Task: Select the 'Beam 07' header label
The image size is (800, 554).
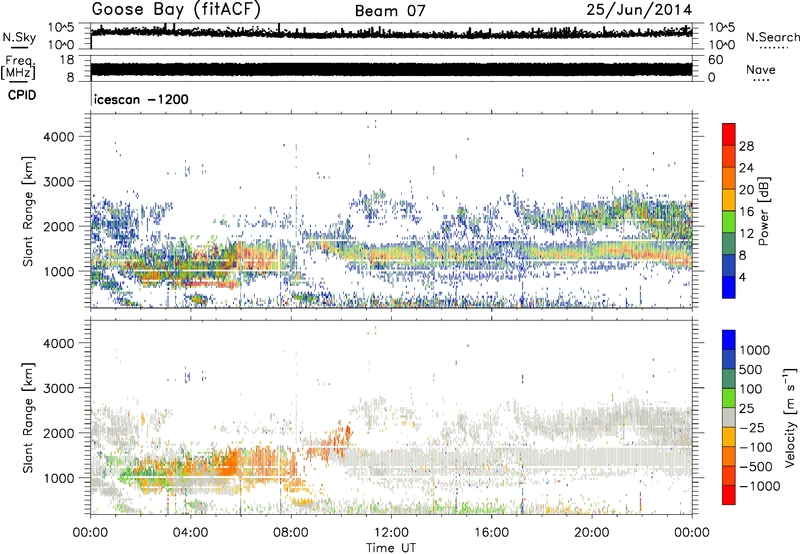Action: (x=390, y=11)
